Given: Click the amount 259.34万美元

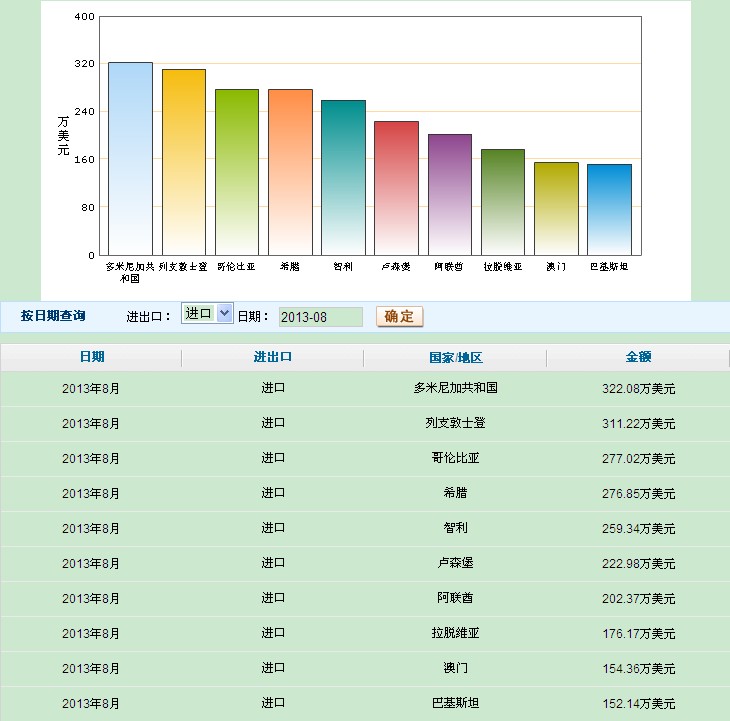Looking at the screenshot, I should [x=638, y=529].
